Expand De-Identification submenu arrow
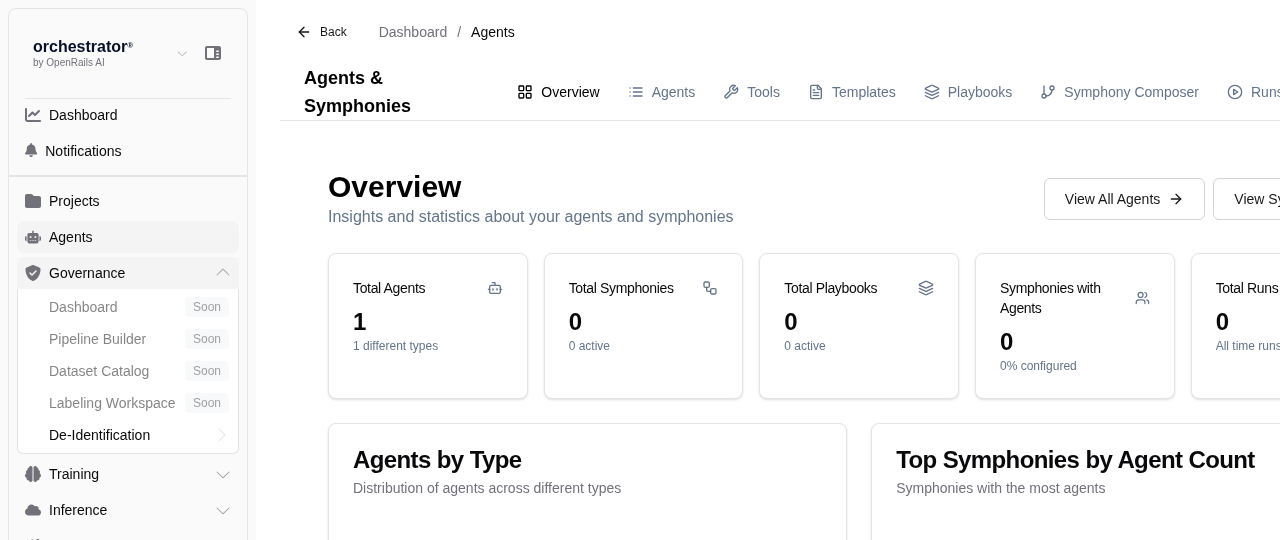1280x540 pixels. click(222, 435)
